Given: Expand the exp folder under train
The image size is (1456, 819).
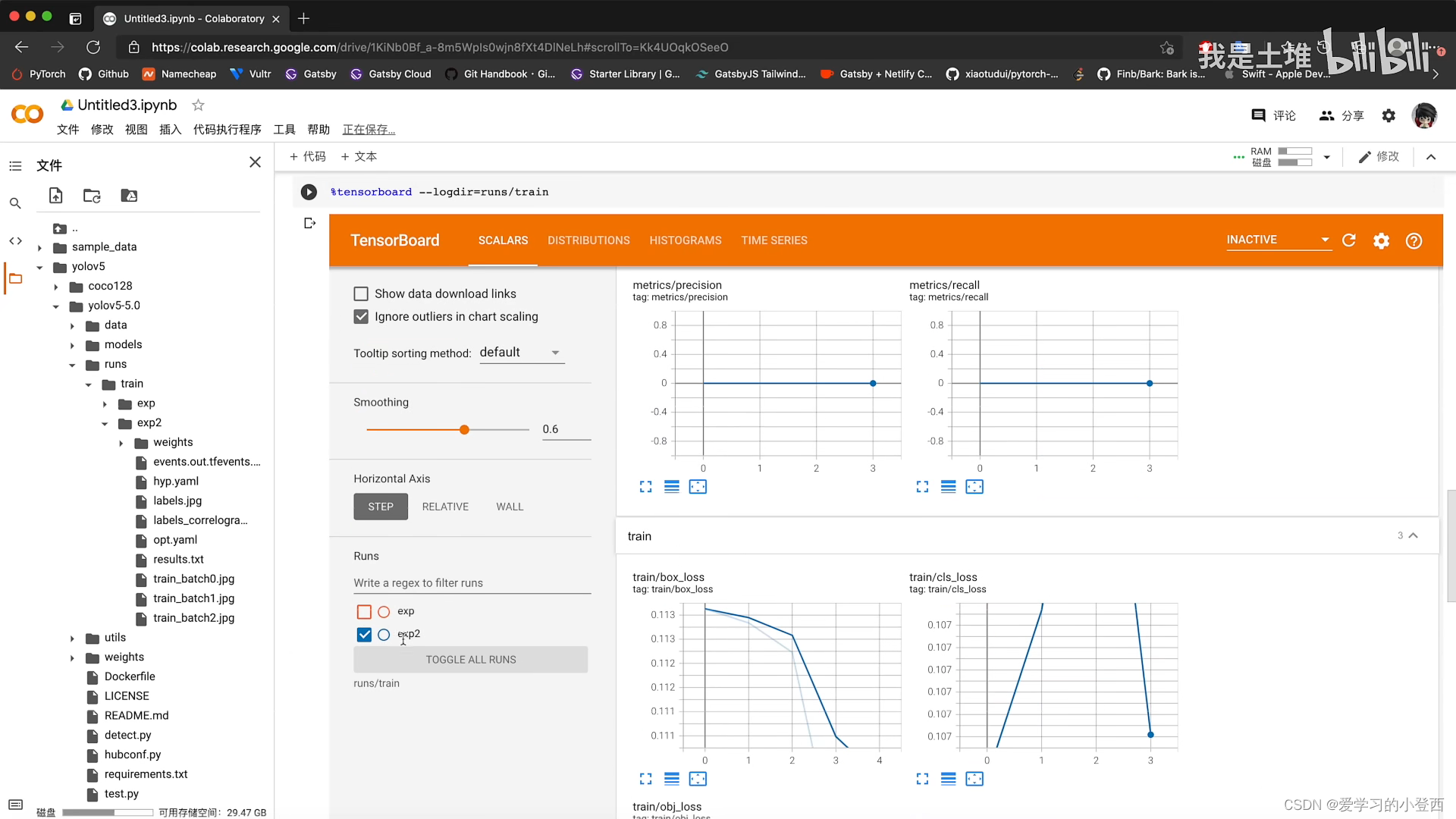Looking at the screenshot, I should [105, 404].
